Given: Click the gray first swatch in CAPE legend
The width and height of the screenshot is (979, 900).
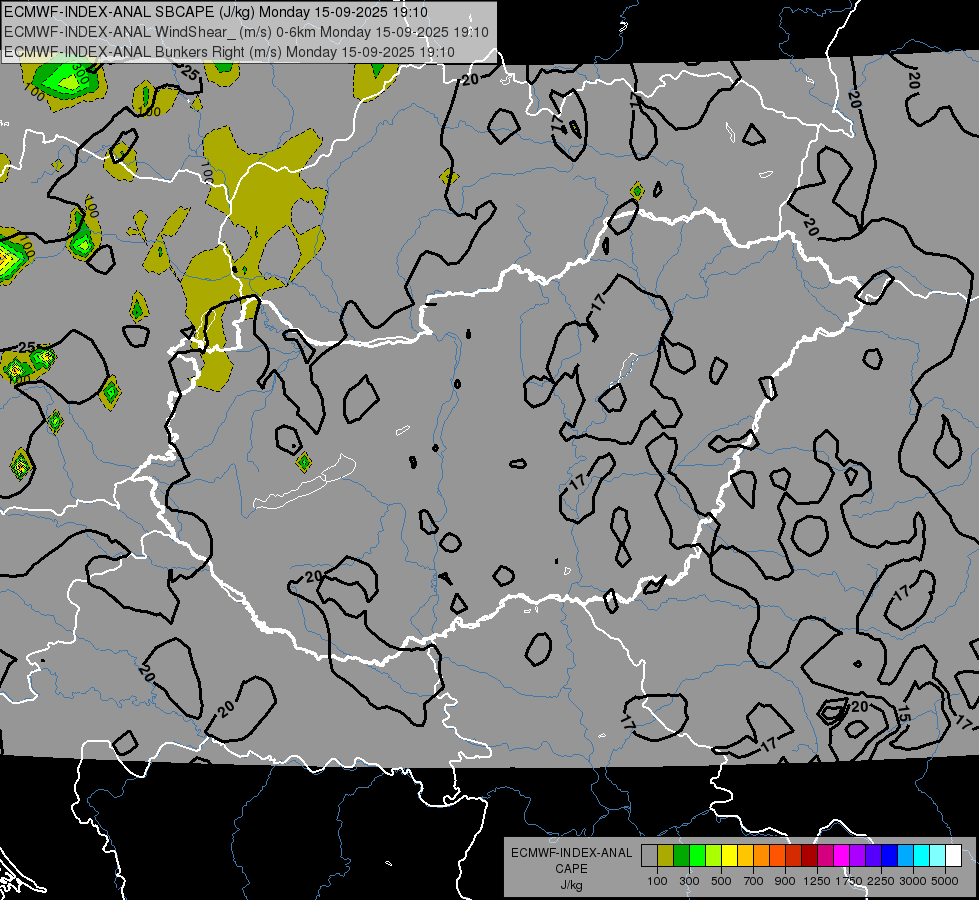Looking at the screenshot, I should [x=649, y=856].
